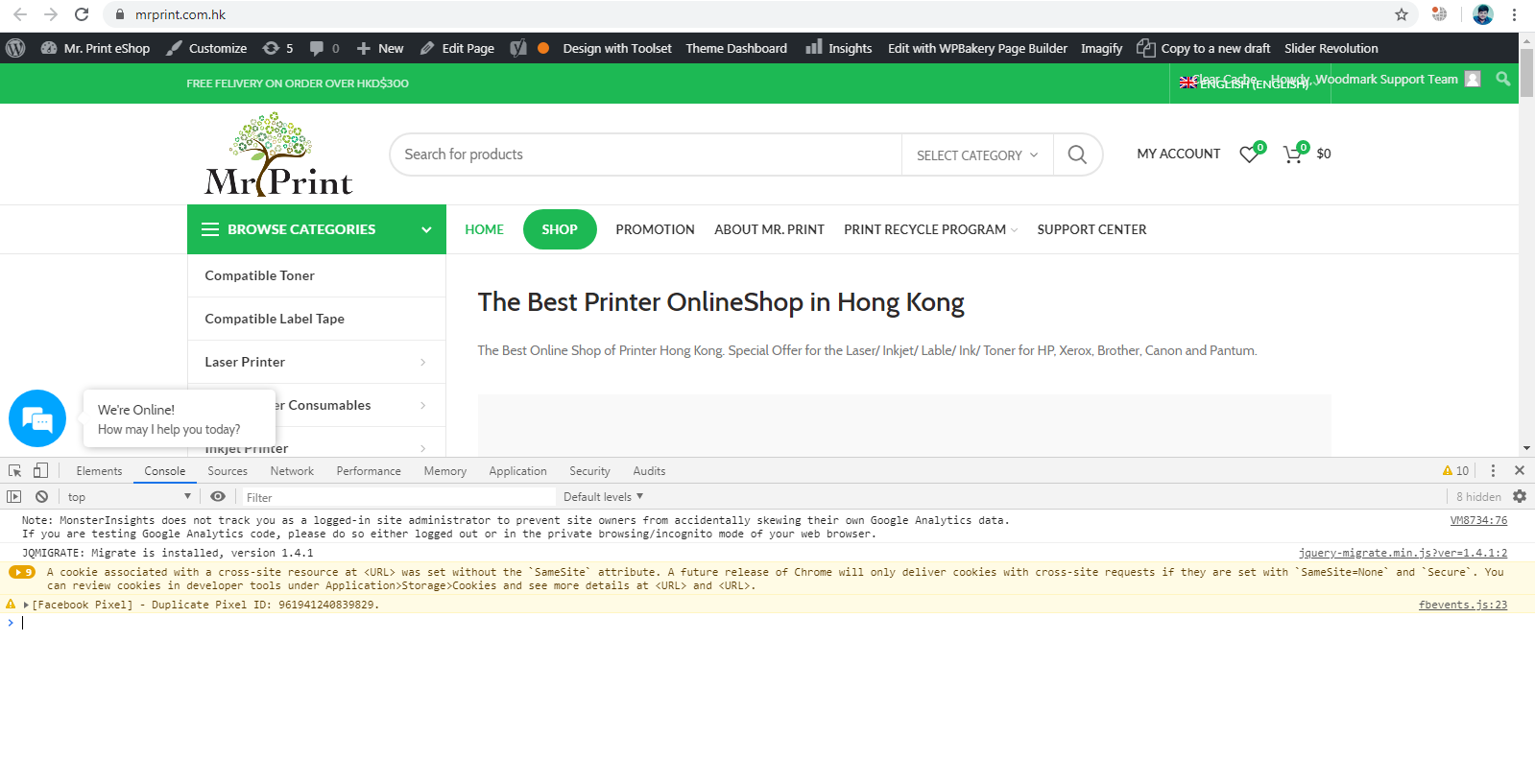This screenshot has height=784, width=1535.
Task: Open Slider Revolution menu
Action: click(x=1331, y=48)
